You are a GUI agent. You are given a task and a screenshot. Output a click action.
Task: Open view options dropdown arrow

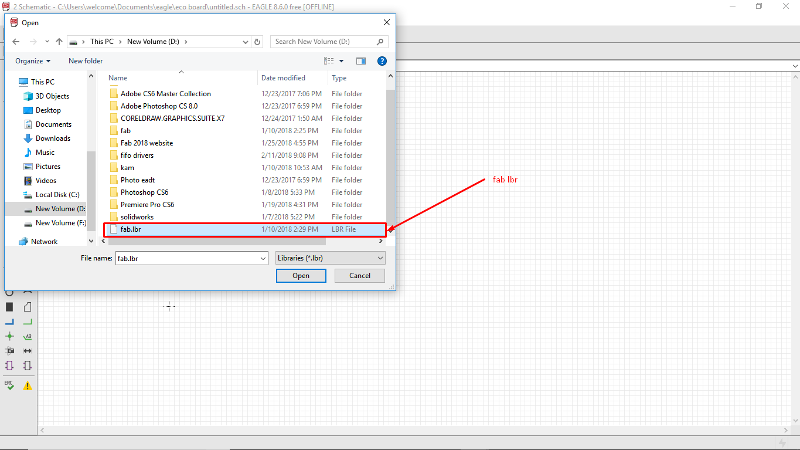coord(341,61)
